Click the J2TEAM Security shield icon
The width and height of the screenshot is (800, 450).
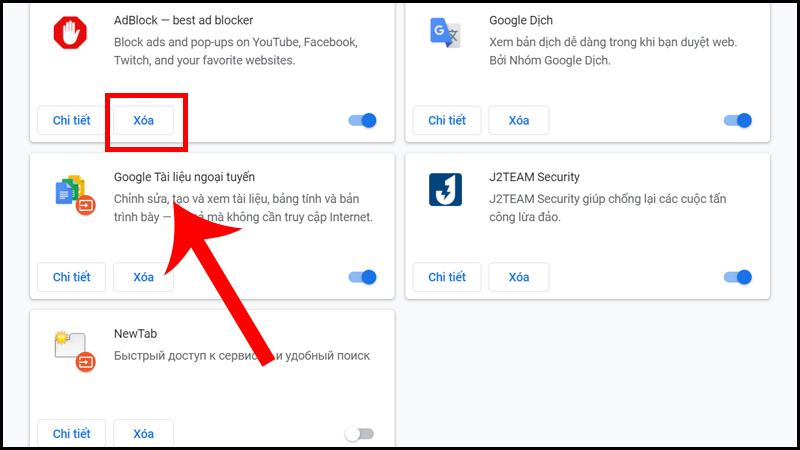click(445, 189)
